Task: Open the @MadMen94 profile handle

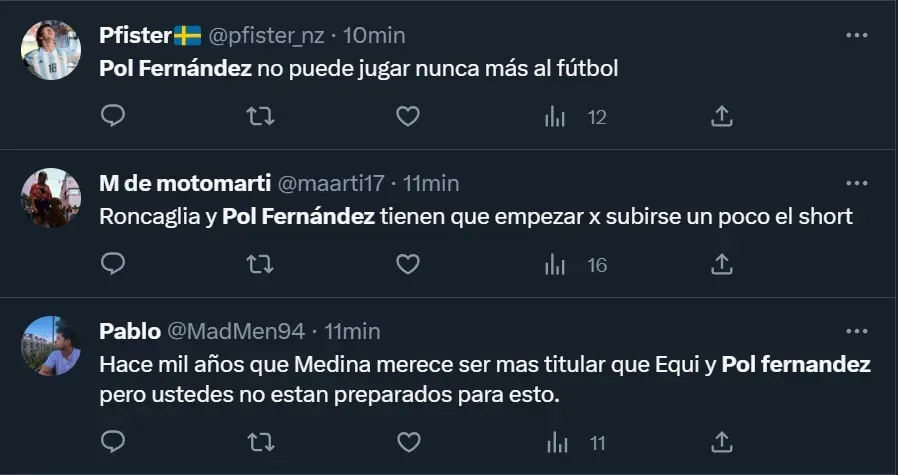Action: click(234, 331)
